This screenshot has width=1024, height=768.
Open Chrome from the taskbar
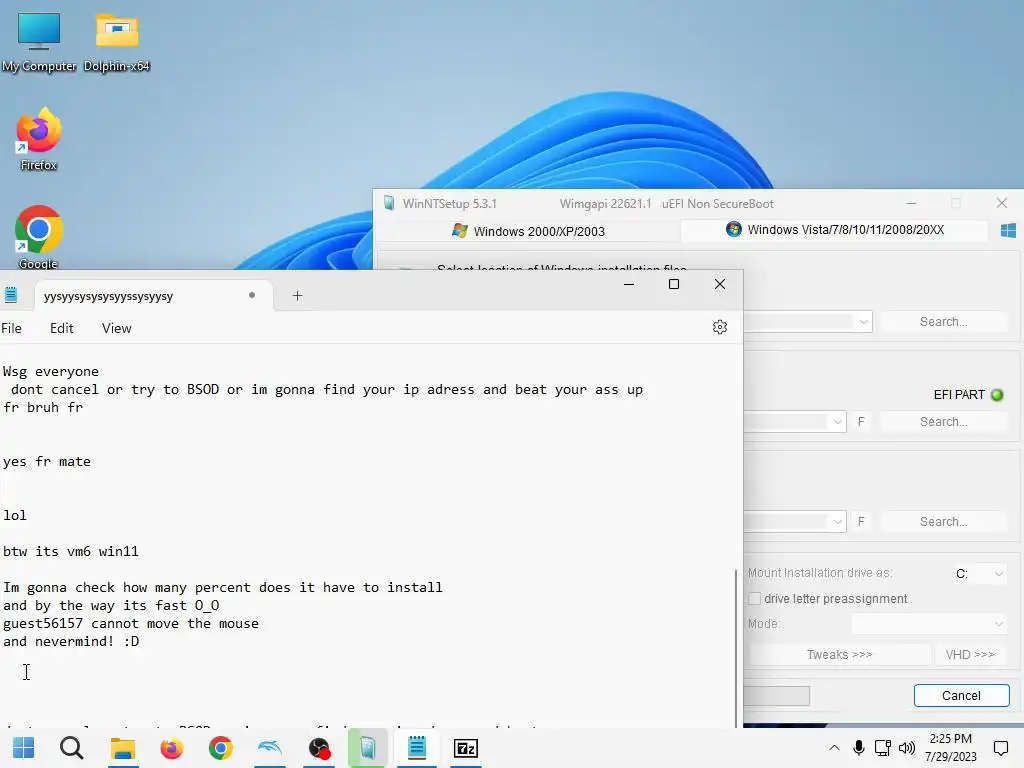[221, 748]
